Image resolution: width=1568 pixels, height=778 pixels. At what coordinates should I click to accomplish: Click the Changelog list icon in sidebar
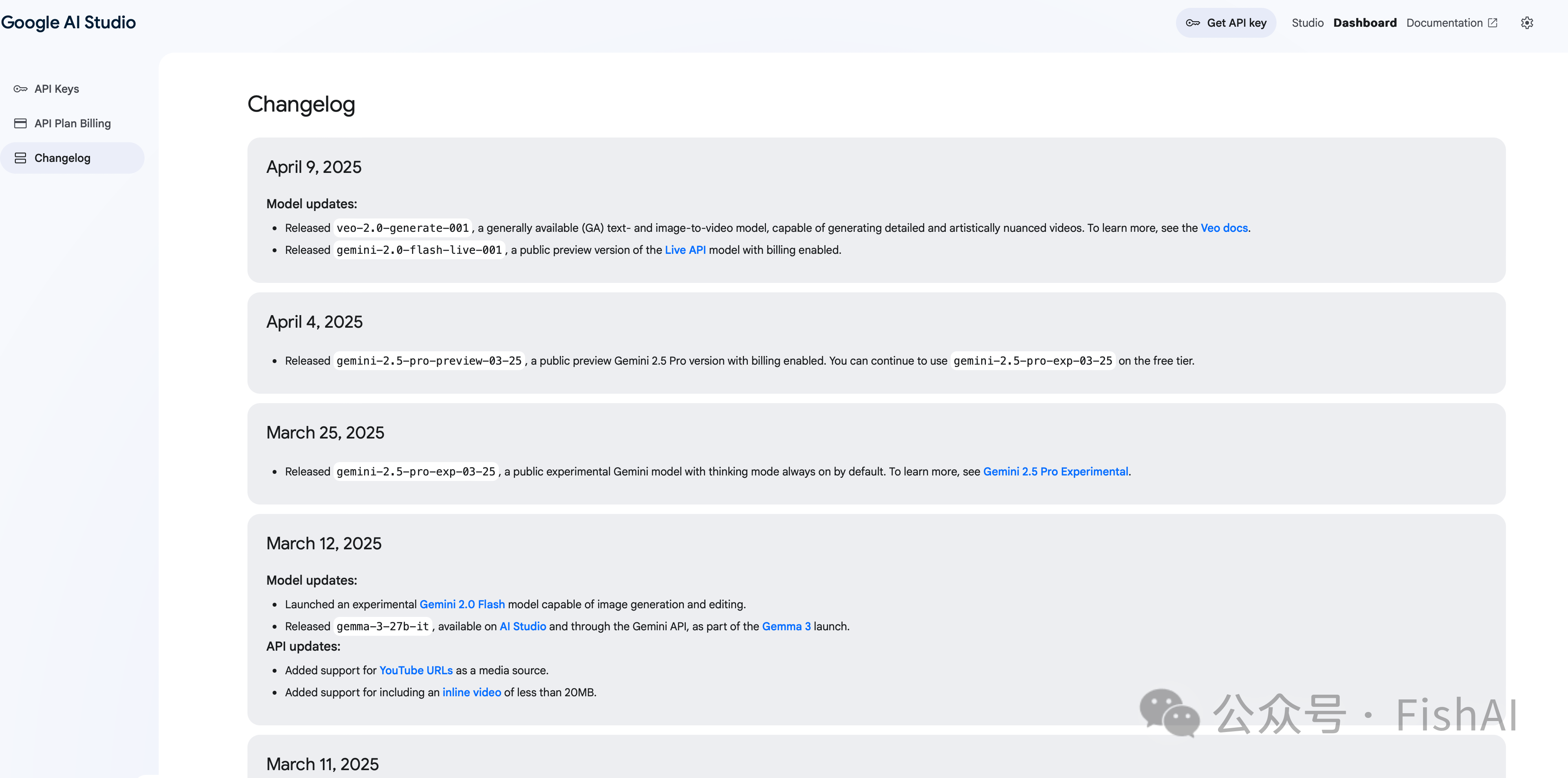click(x=21, y=158)
